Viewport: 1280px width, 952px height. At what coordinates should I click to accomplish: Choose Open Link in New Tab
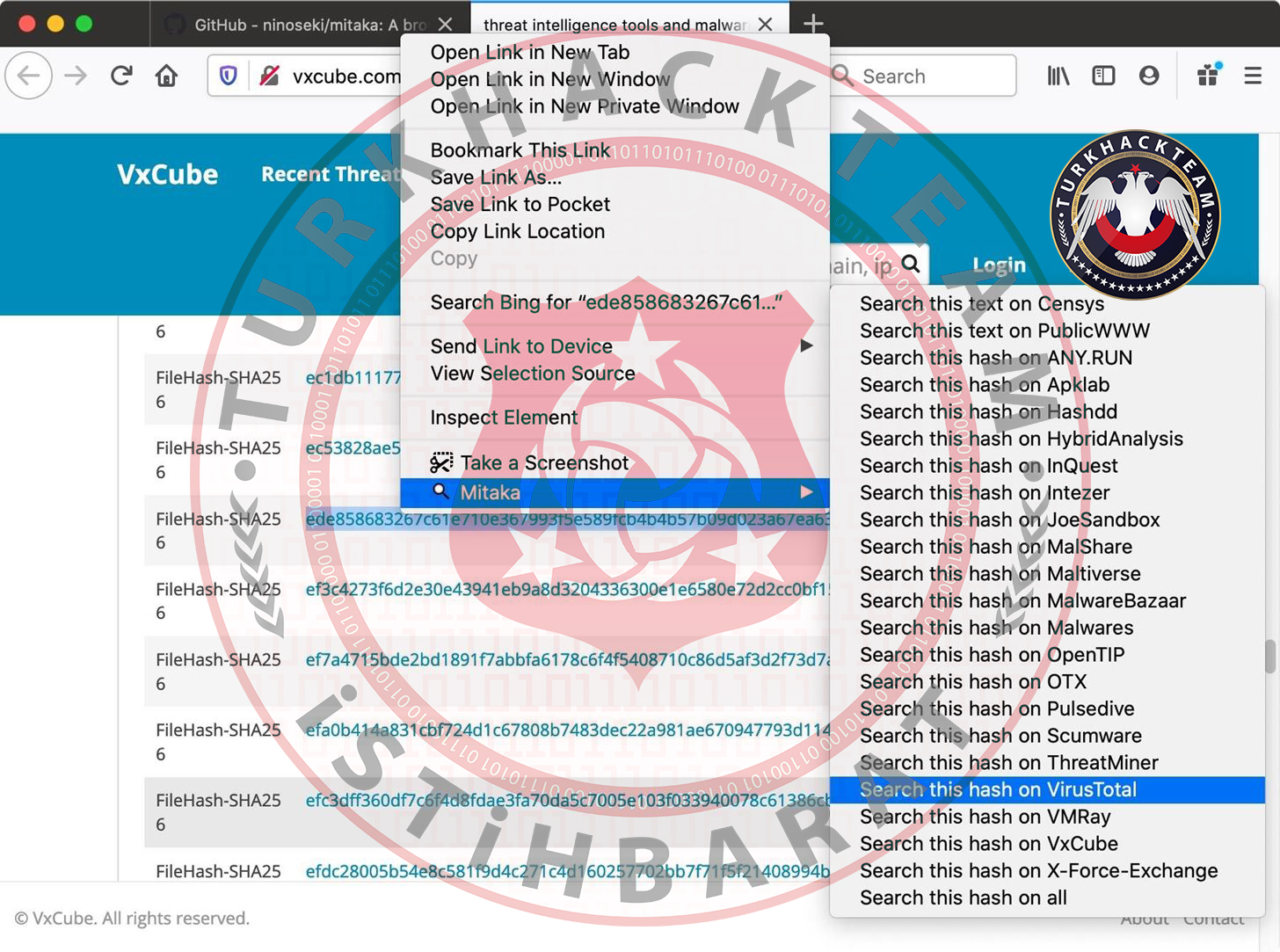pos(615,53)
